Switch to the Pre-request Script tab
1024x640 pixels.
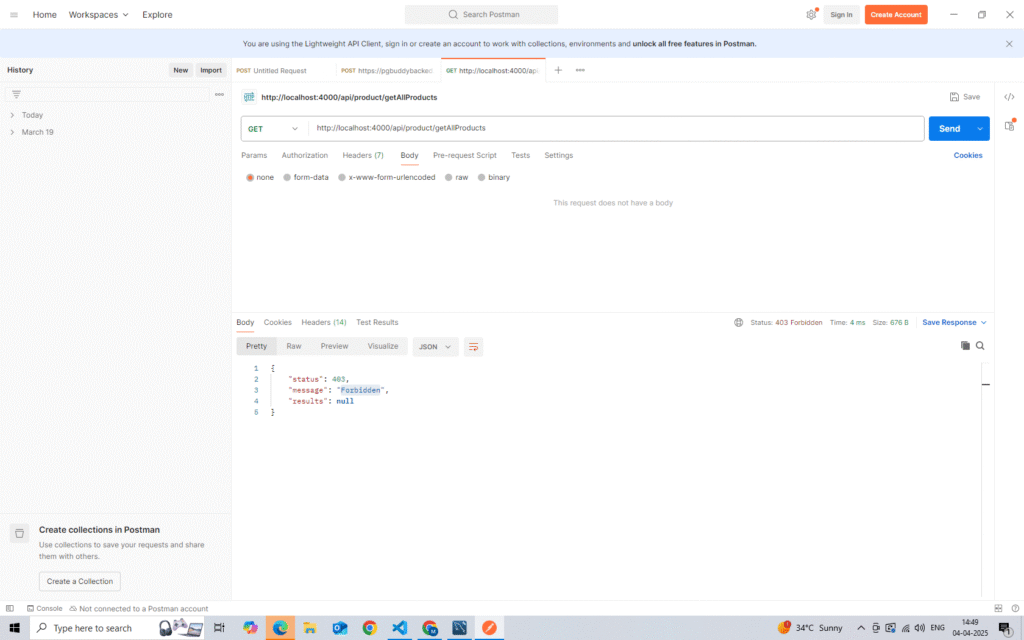point(464,155)
